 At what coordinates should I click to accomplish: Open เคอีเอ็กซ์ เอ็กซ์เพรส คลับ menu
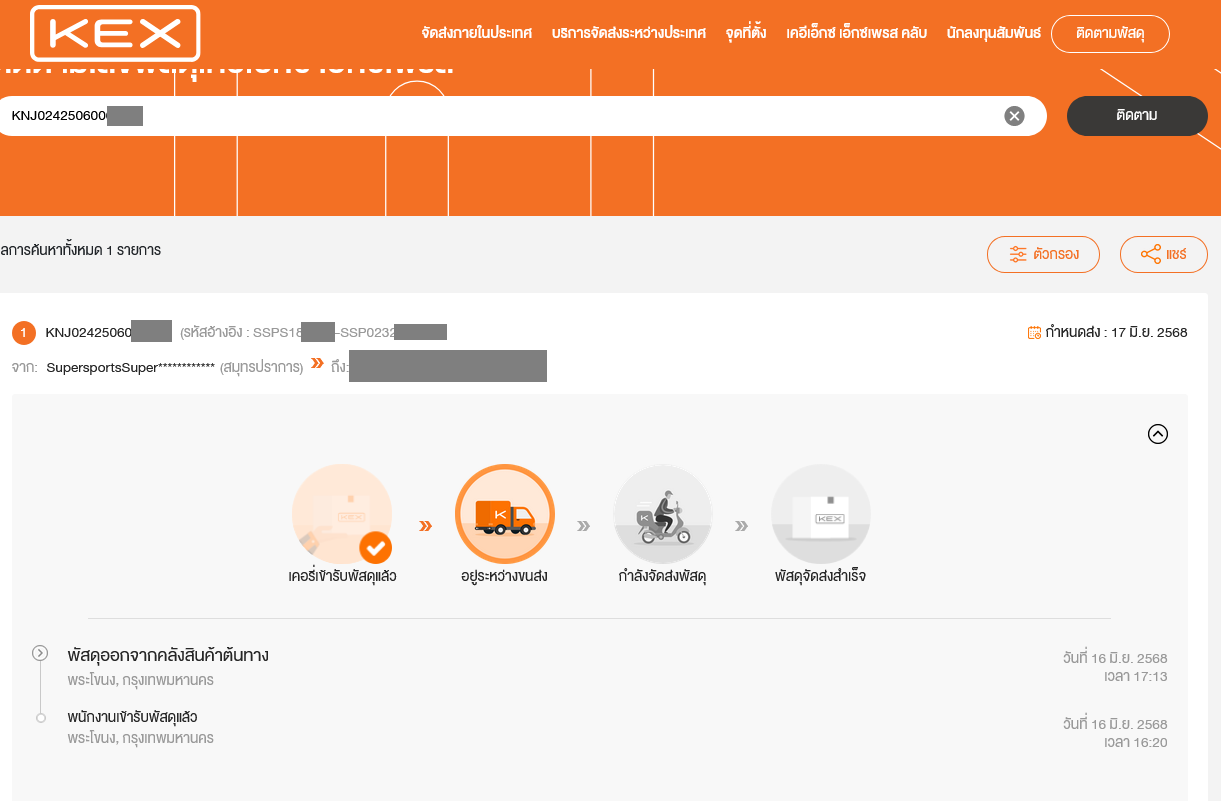point(857,33)
